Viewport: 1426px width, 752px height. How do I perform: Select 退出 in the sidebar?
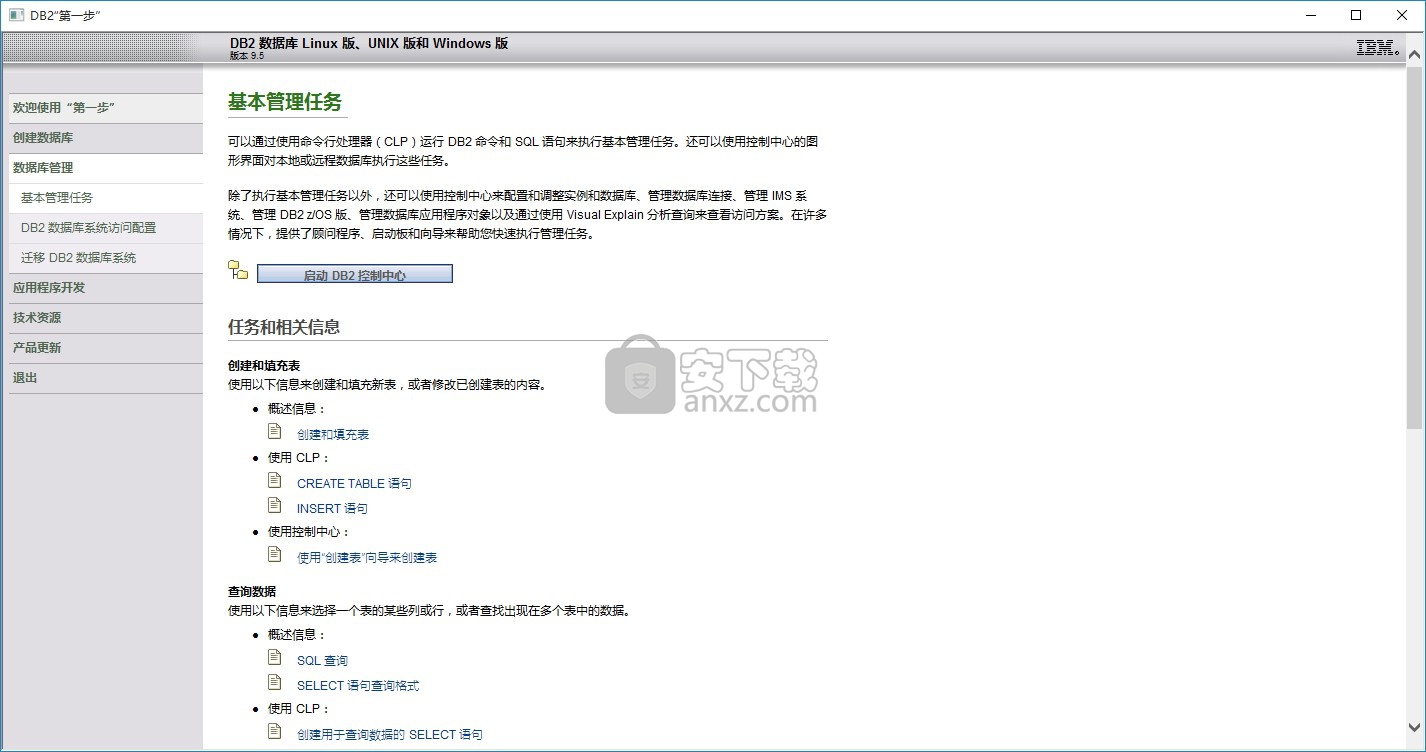coord(106,378)
